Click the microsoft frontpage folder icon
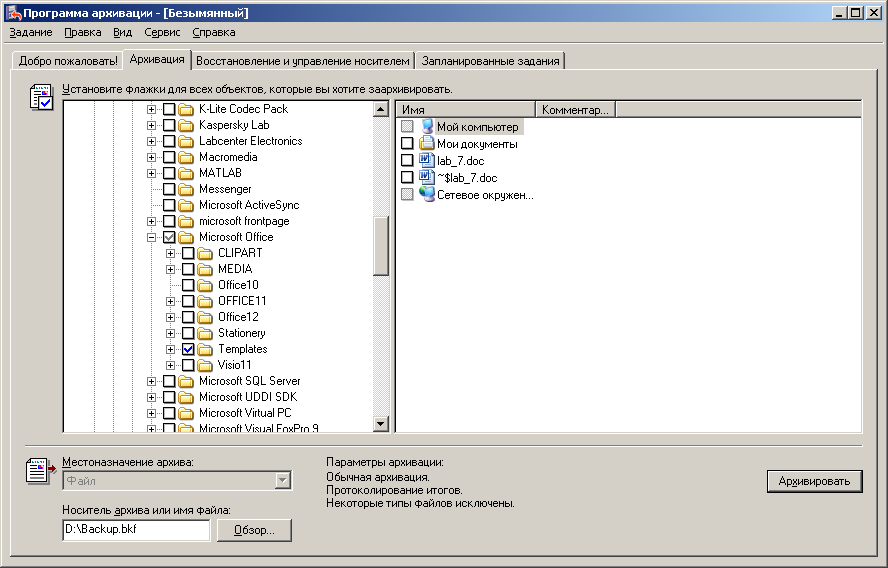Image resolution: width=888 pixels, height=568 pixels. [186, 221]
